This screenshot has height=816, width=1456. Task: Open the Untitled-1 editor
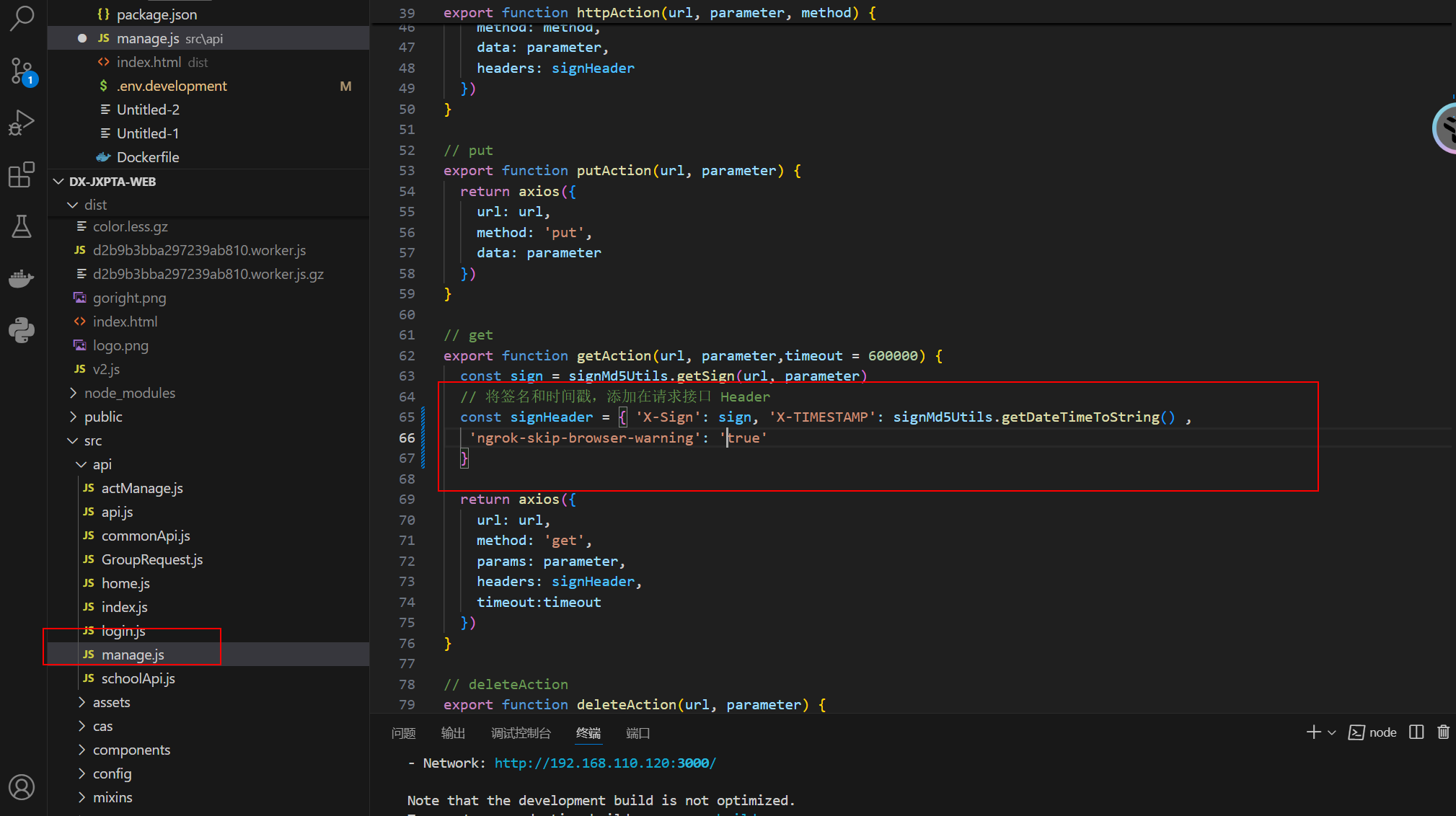208,133
